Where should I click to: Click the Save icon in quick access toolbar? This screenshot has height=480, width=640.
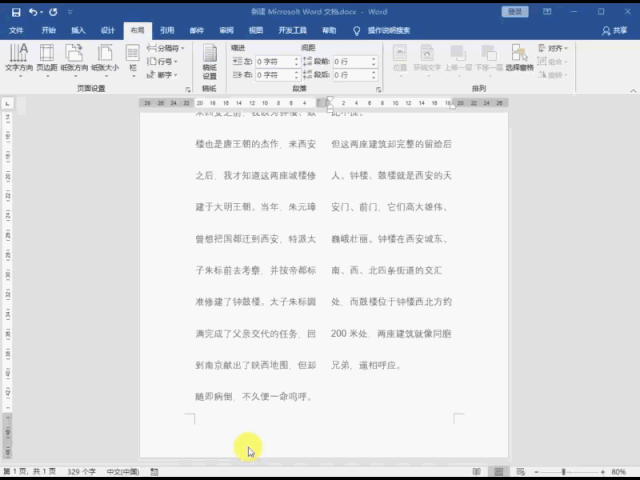(16, 12)
